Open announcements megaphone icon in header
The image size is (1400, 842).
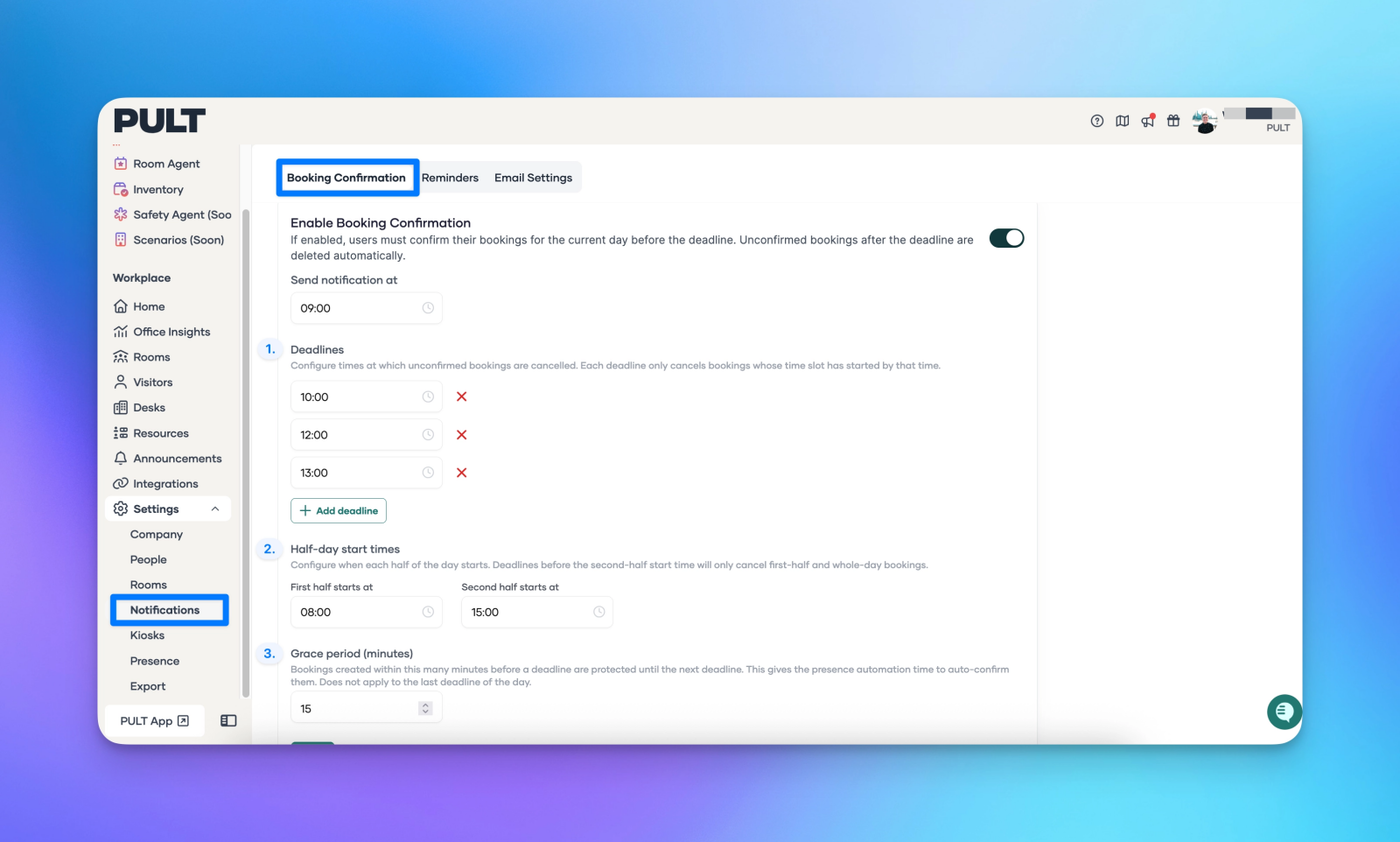[1147, 121]
